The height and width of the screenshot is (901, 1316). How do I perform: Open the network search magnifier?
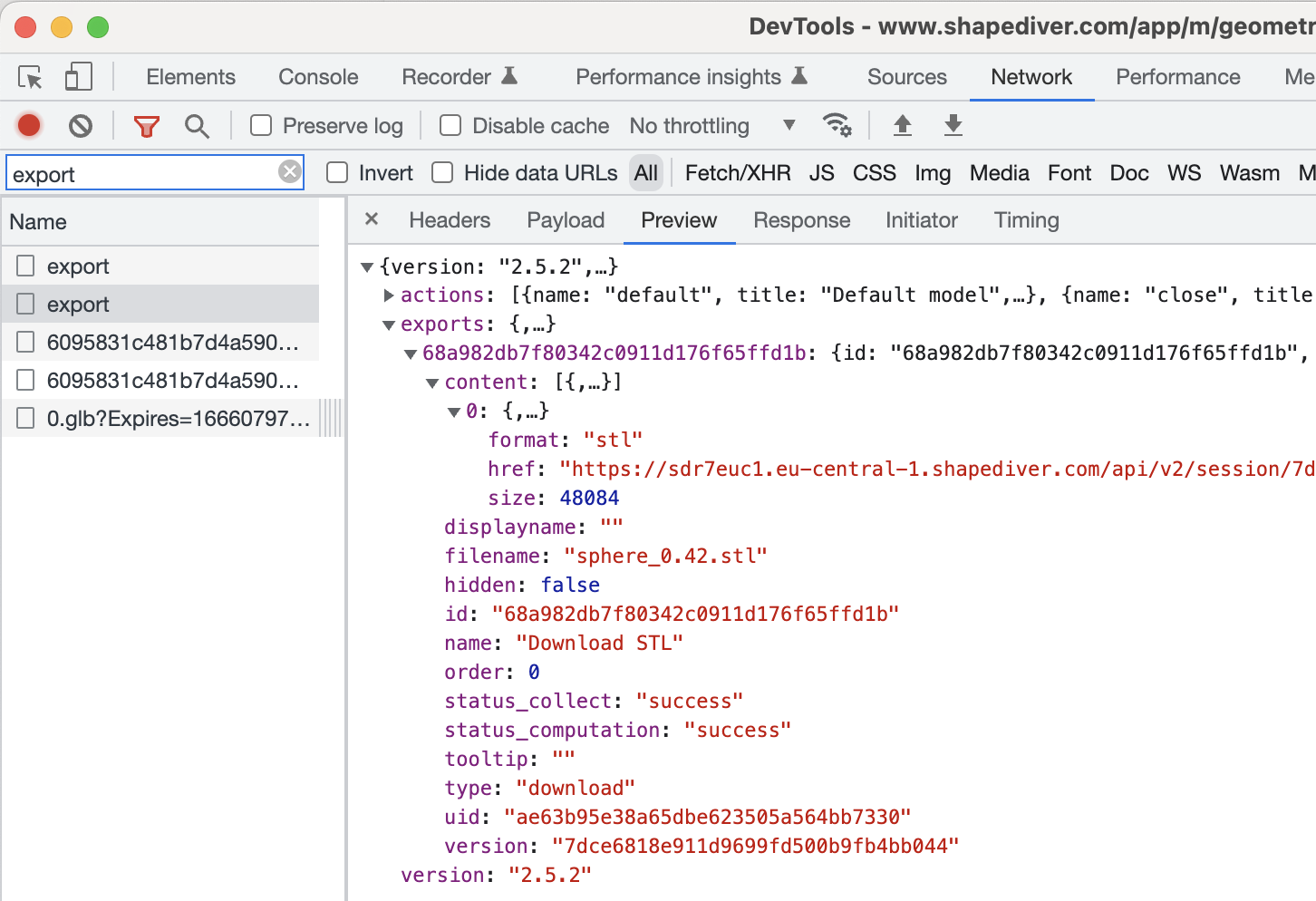pos(197,126)
